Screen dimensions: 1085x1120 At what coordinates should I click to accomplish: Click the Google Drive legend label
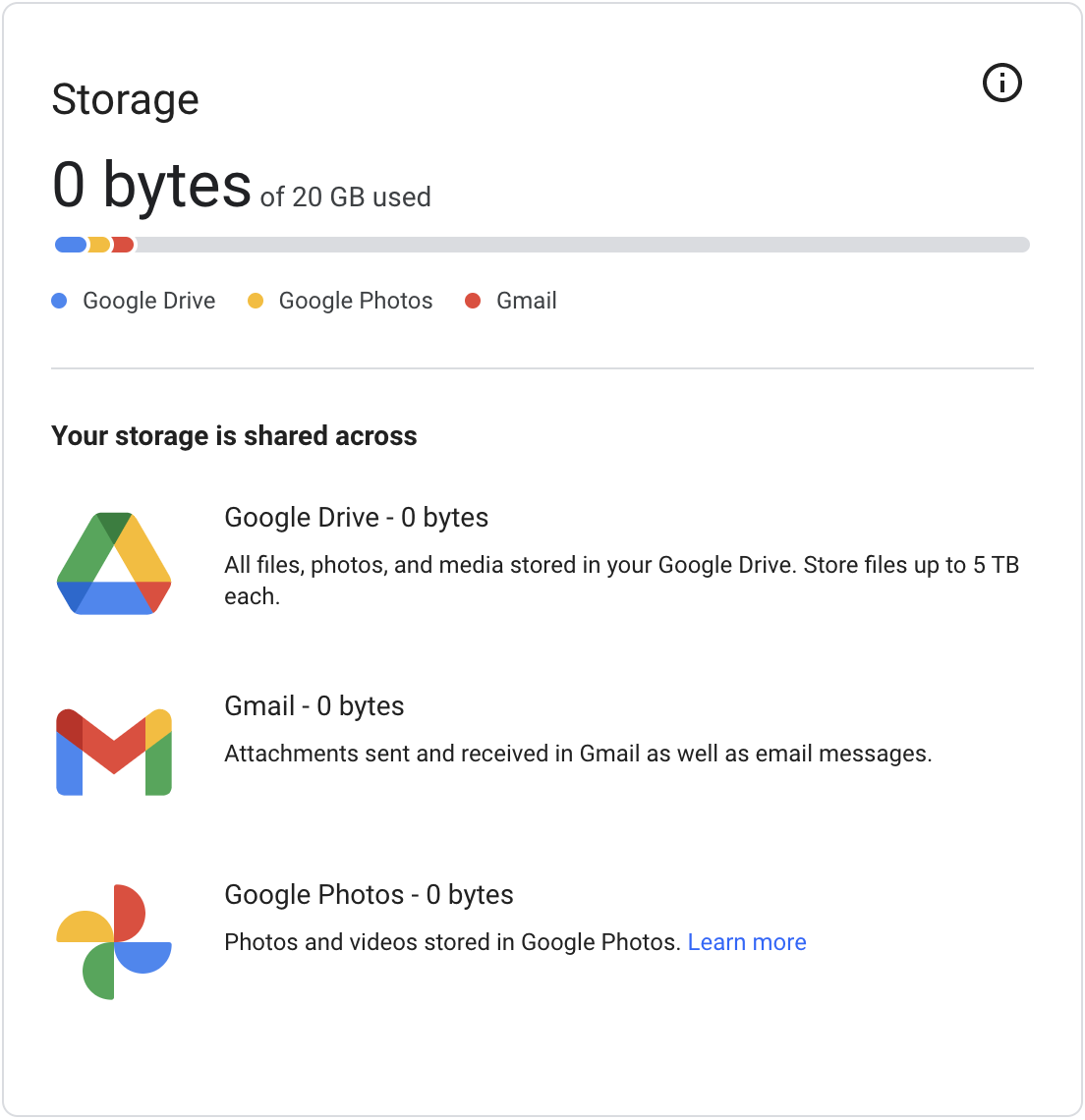[148, 302]
